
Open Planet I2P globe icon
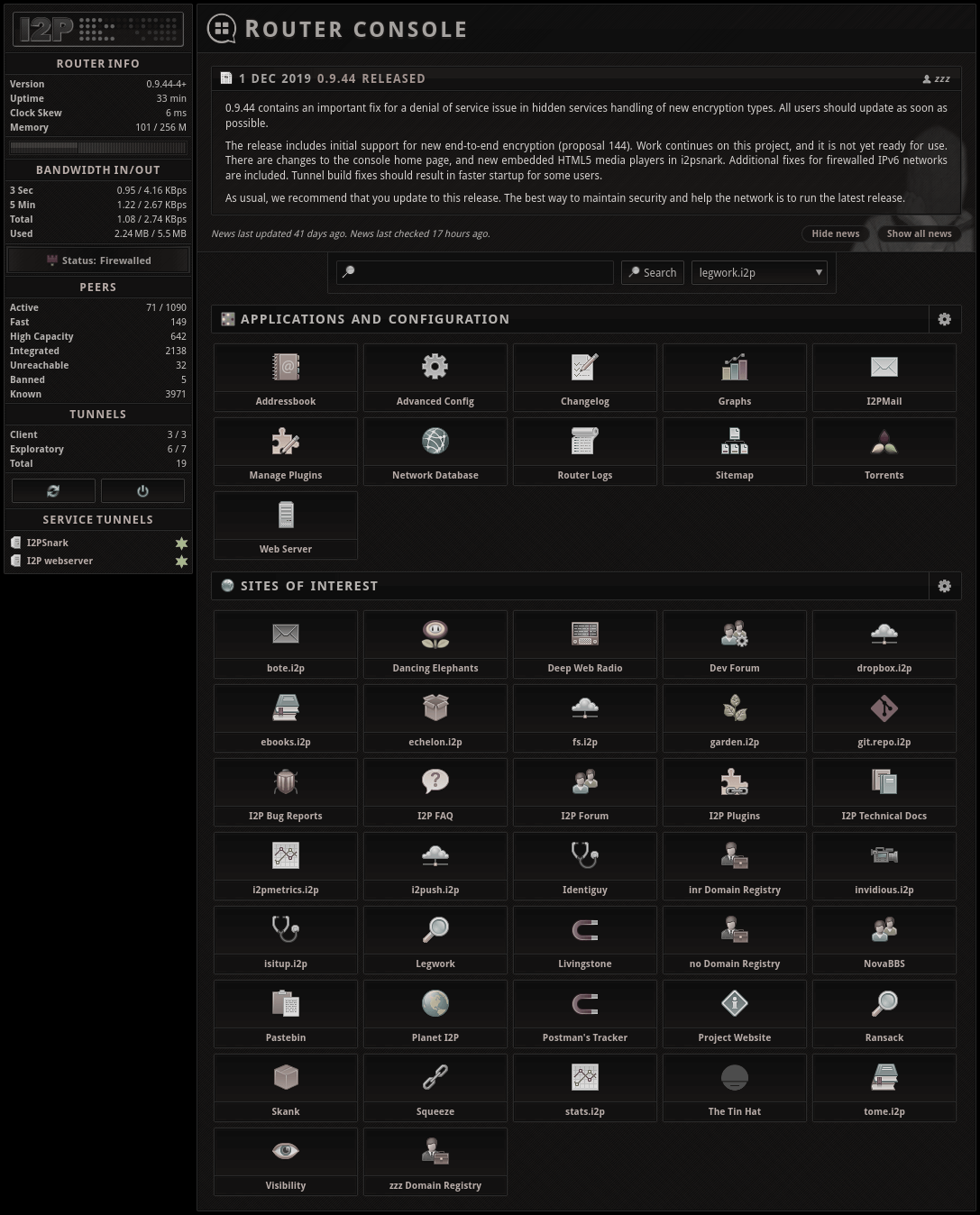[435, 1003]
